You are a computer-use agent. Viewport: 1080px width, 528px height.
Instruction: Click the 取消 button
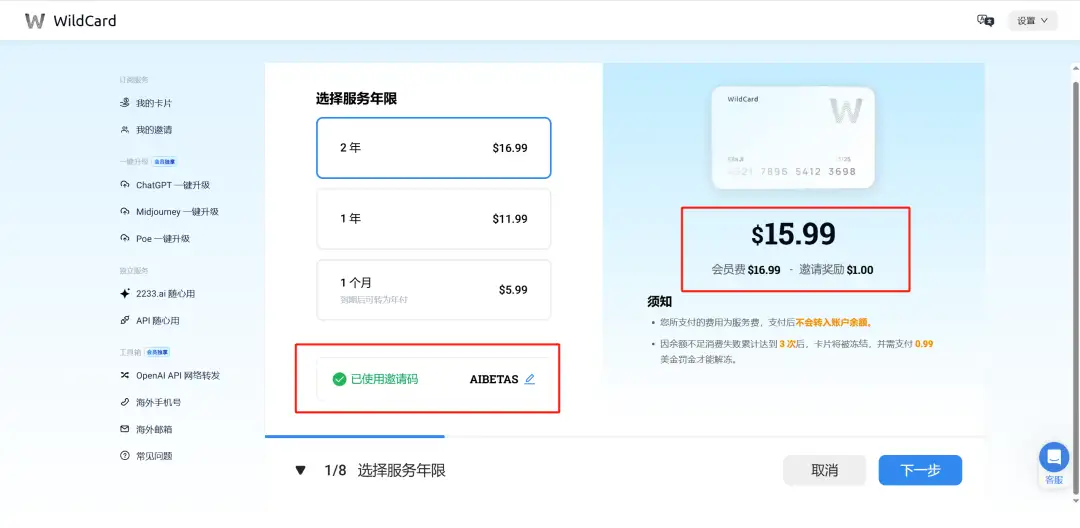coord(824,470)
